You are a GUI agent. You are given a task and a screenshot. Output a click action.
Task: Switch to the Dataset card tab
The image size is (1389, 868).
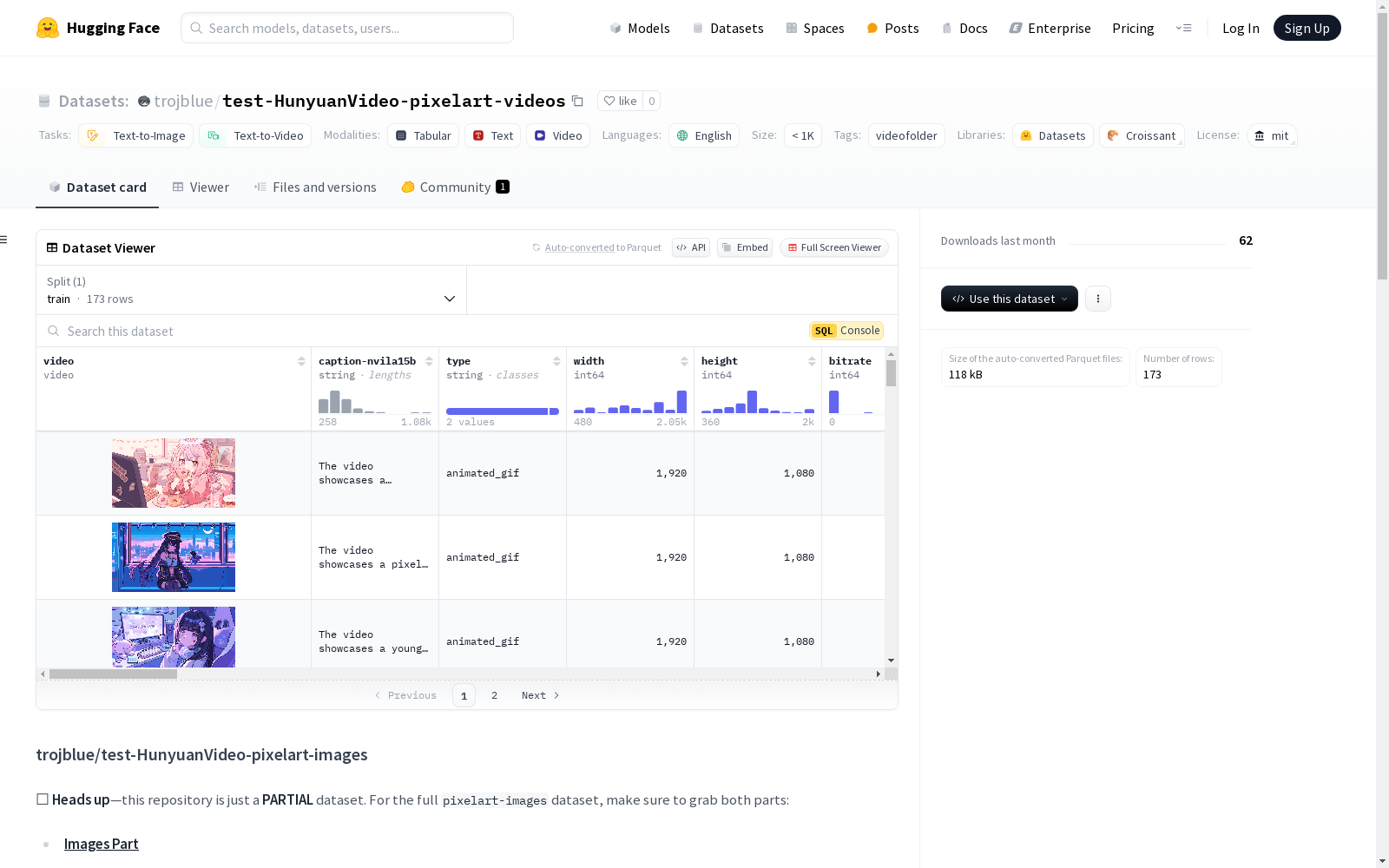tap(97, 187)
